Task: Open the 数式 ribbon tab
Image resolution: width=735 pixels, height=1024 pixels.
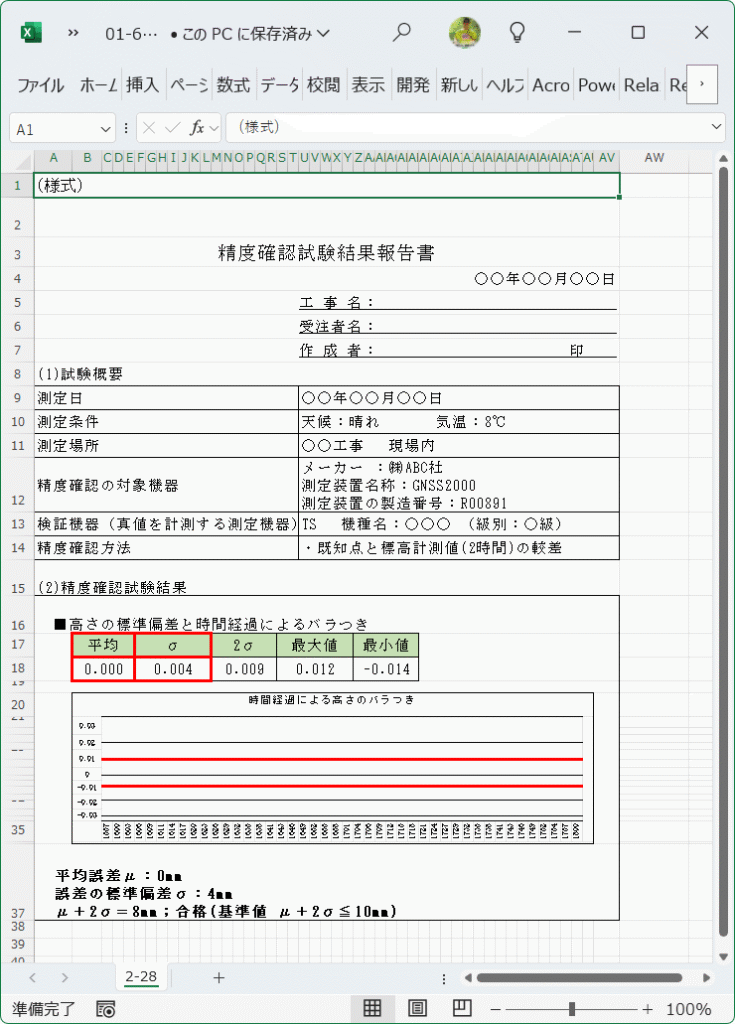Action: click(x=233, y=85)
